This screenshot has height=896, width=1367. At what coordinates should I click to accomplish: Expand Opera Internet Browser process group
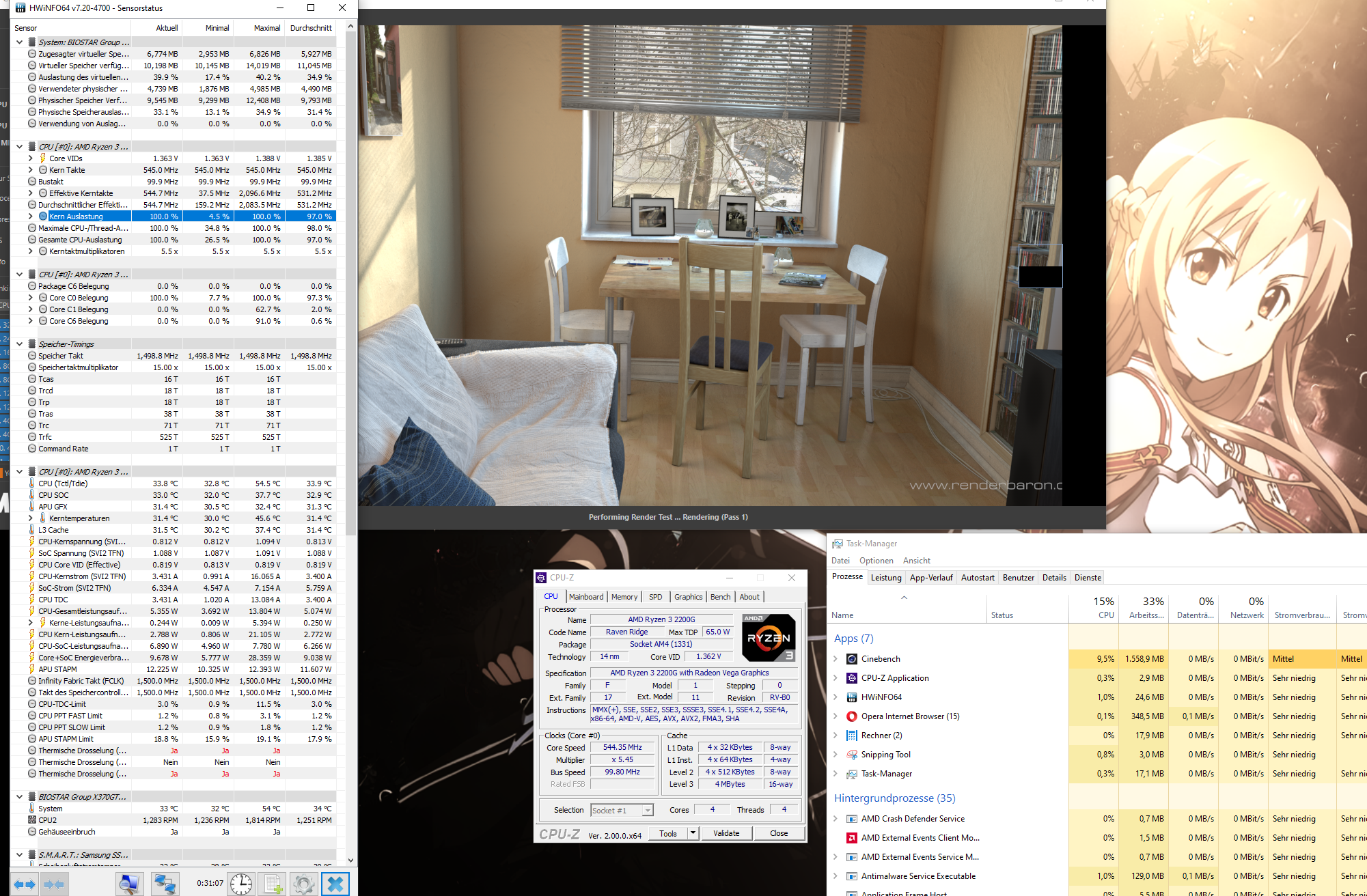(836, 716)
